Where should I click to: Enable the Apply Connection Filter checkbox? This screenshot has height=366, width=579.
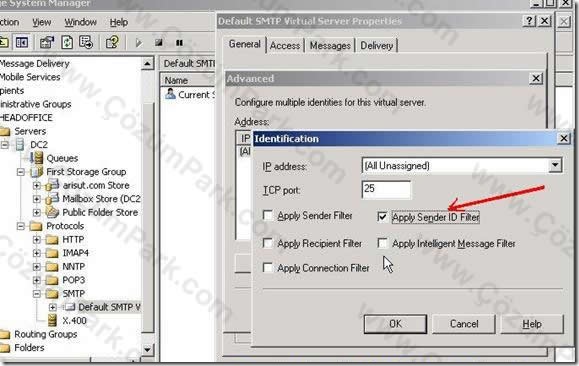pos(268,267)
